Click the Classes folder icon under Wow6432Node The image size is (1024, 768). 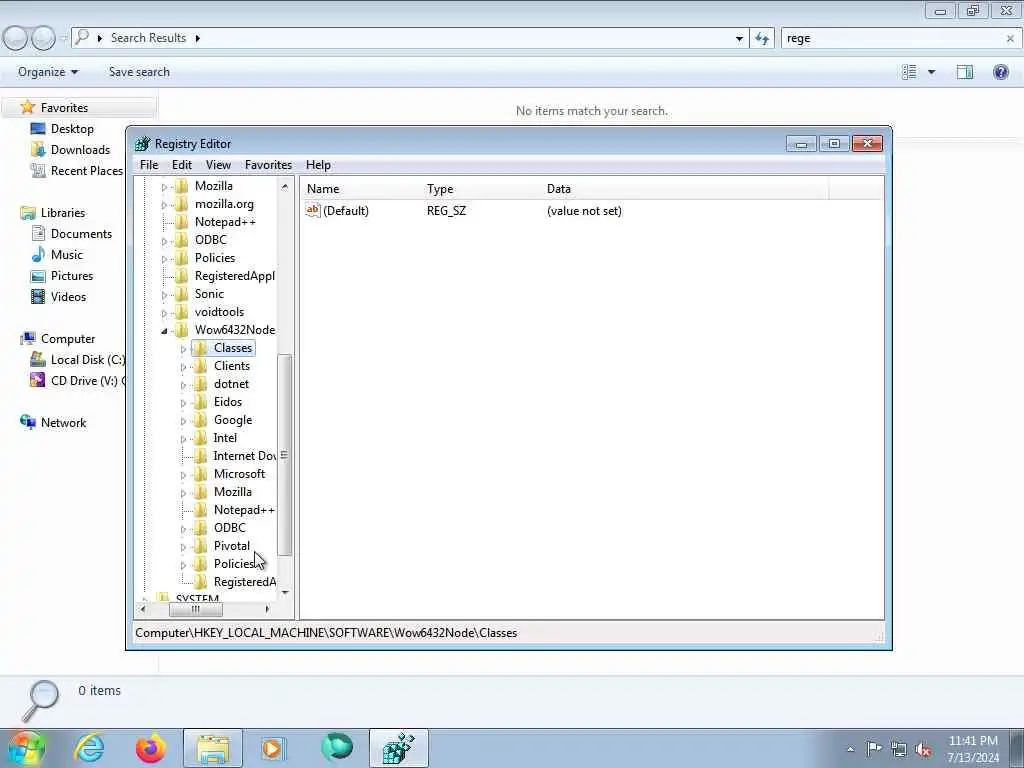click(x=200, y=348)
